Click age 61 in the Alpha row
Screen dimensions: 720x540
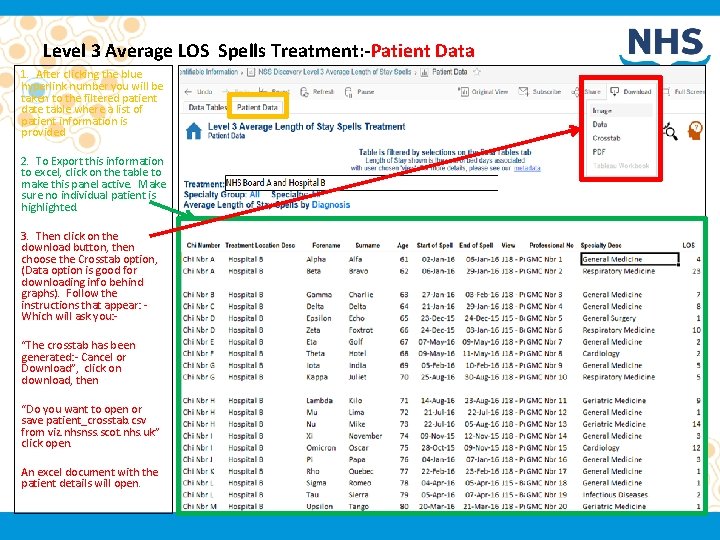pyautogui.click(x=404, y=259)
